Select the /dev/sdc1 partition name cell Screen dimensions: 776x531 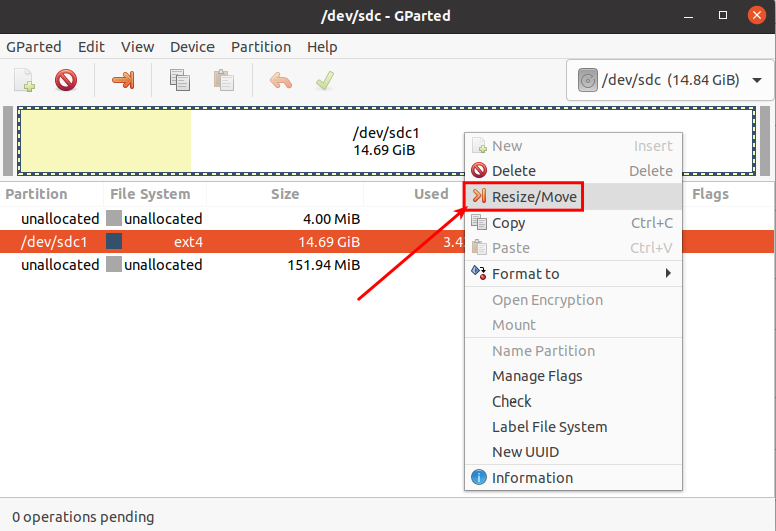tap(53, 241)
